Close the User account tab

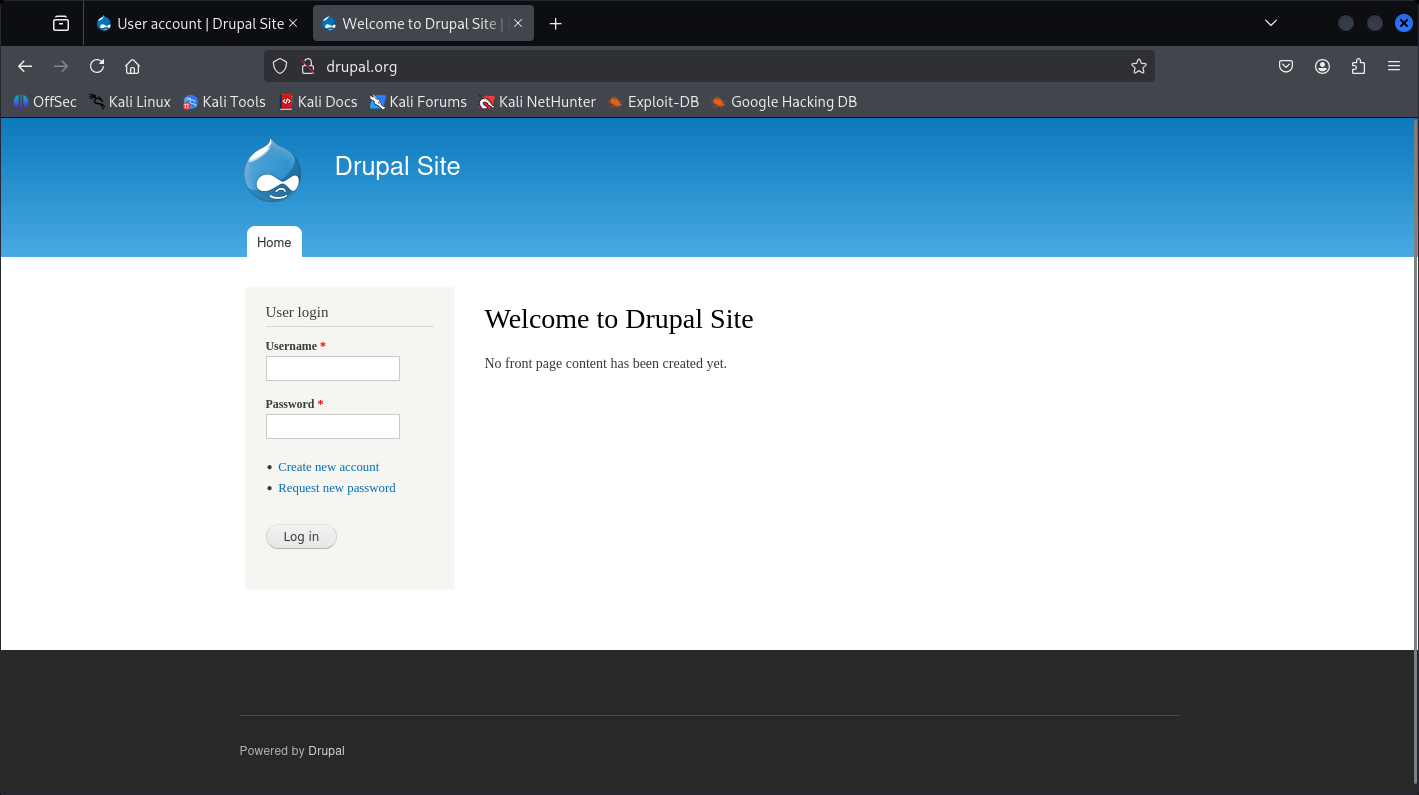click(293, 23)
